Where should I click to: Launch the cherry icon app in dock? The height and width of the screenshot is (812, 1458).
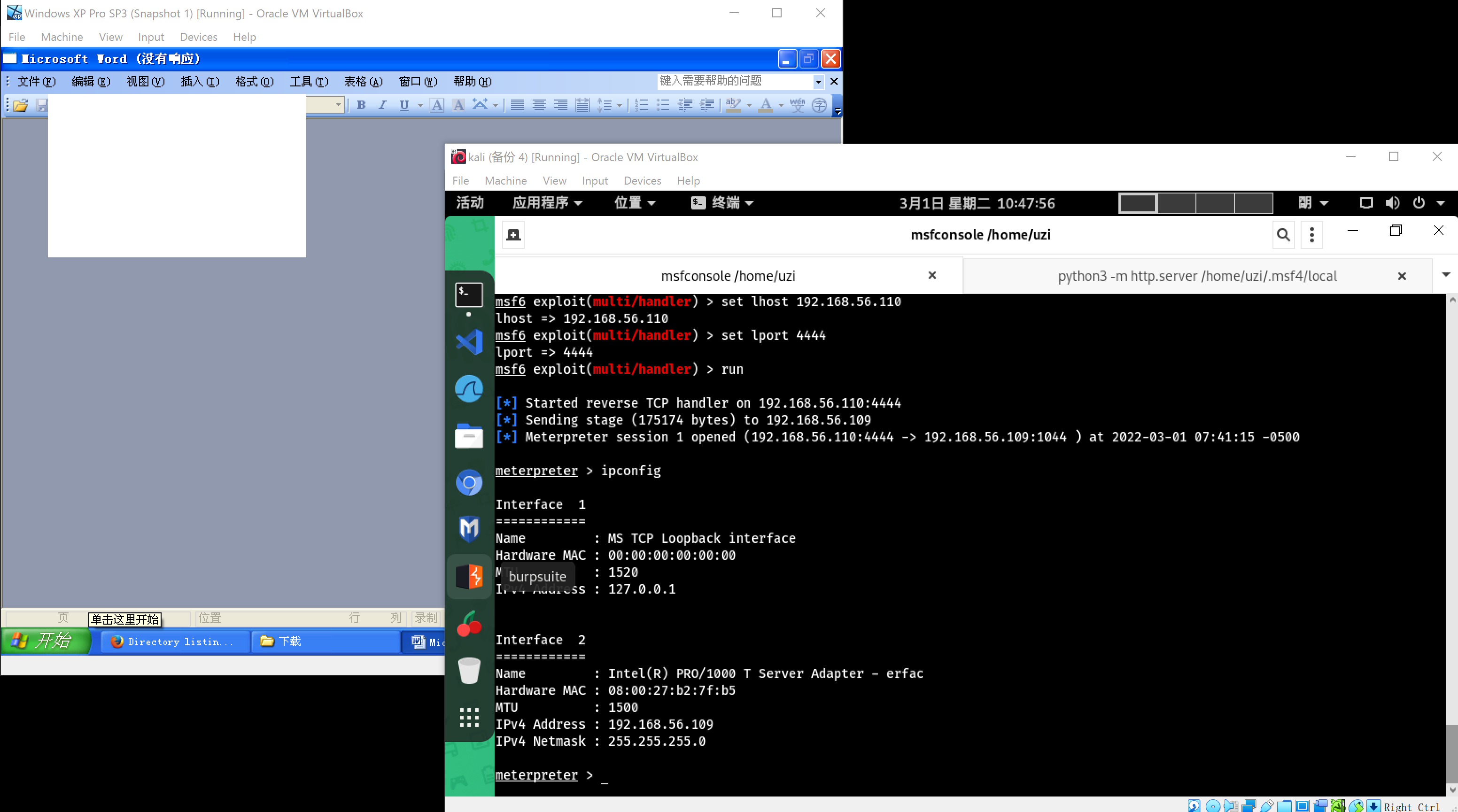pyautogui.click(x=469, y=624)
